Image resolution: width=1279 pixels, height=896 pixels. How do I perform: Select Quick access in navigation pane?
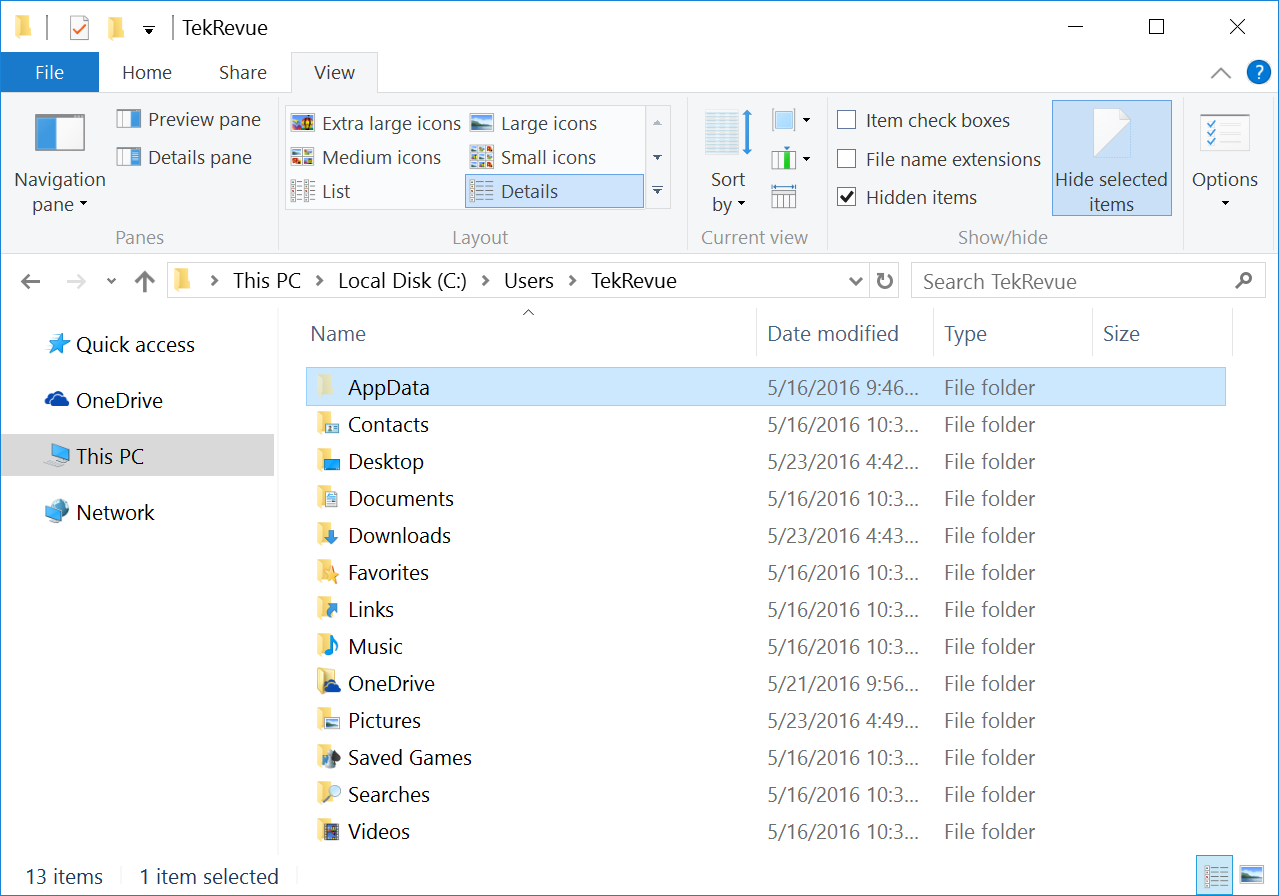[x=121, y=344]
